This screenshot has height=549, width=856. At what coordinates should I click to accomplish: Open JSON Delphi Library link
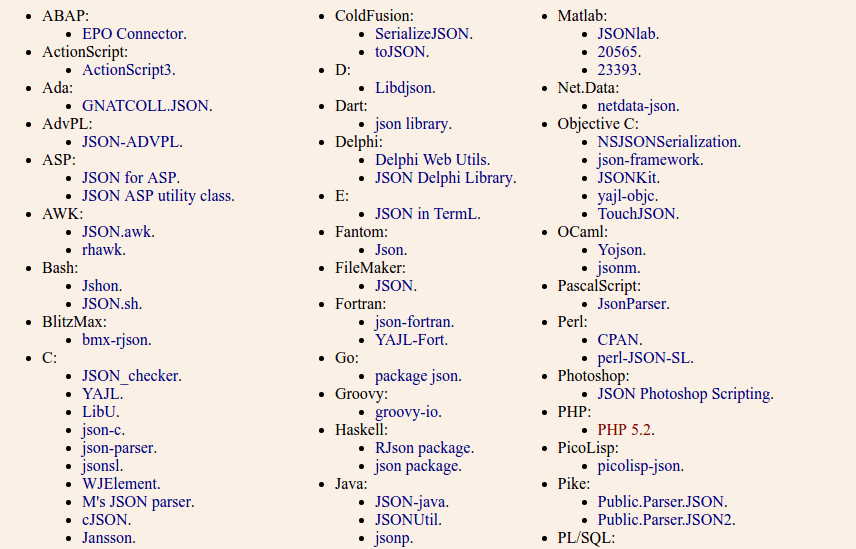click(x=444, y=178)
